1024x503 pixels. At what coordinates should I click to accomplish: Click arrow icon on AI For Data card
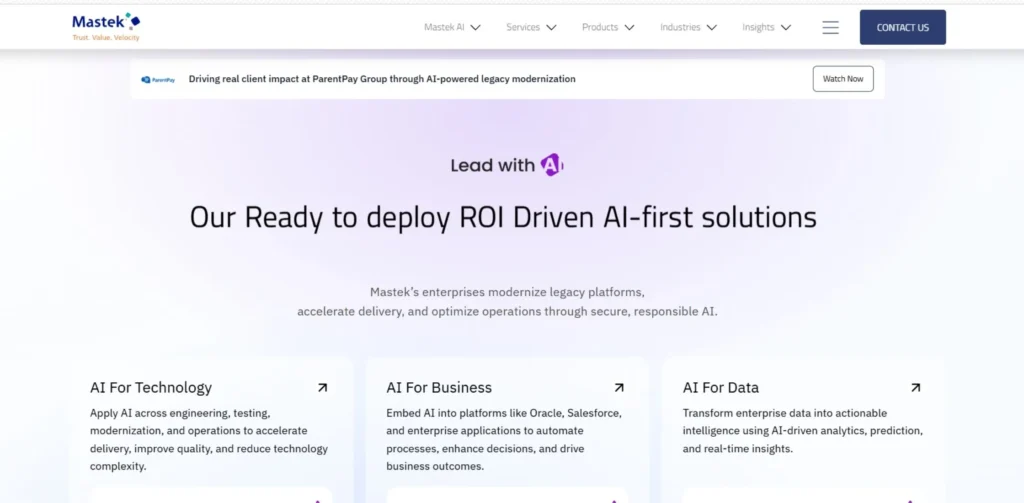915,388
